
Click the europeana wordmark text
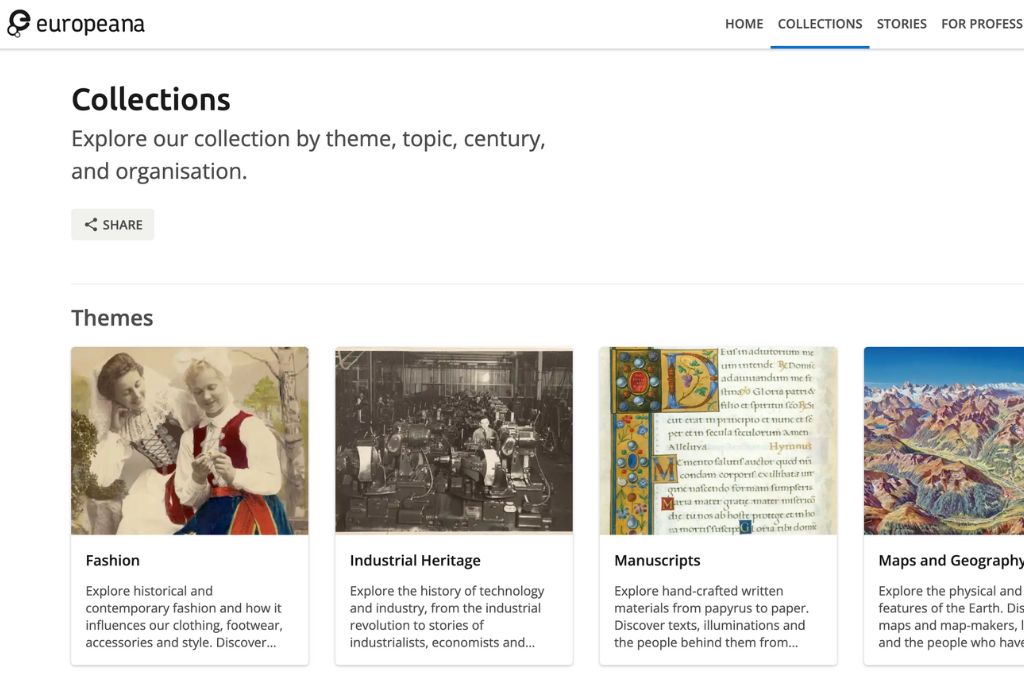coord(90,25)
